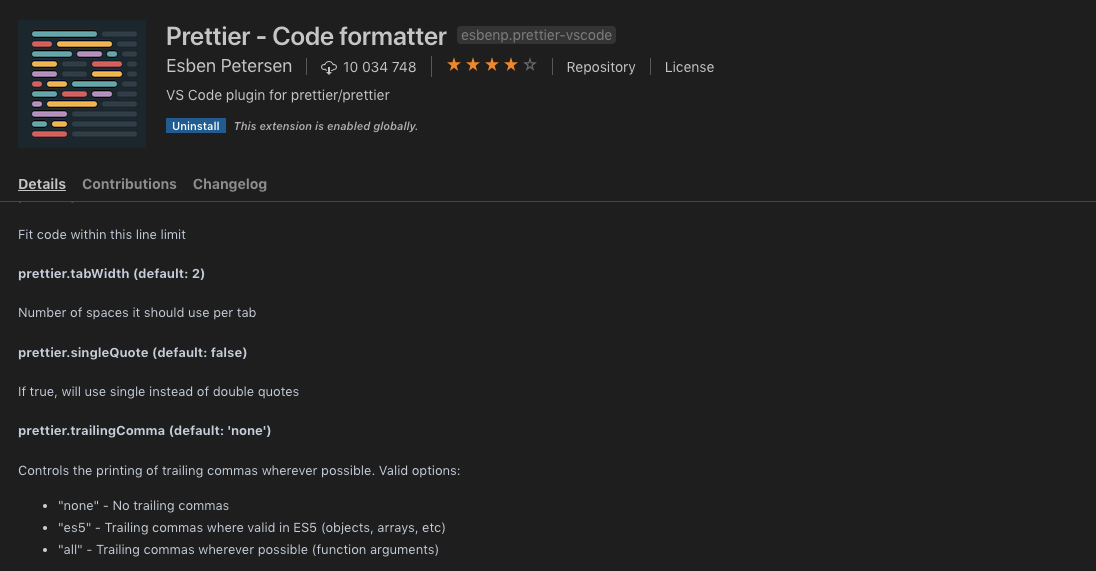Open the License link
The width and height of the screenshot is (1096, 571).
coord(689,67)
